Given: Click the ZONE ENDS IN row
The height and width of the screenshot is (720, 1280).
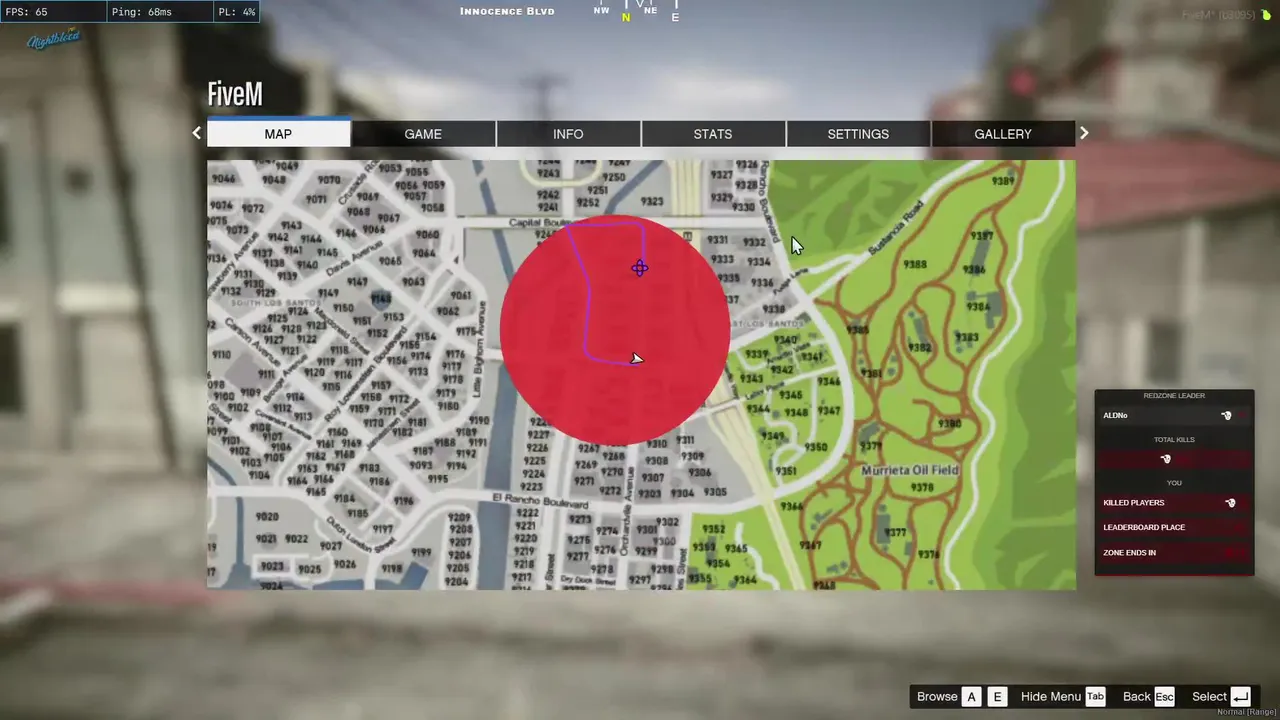Looking at the screenshot, I should point(1174,552).
